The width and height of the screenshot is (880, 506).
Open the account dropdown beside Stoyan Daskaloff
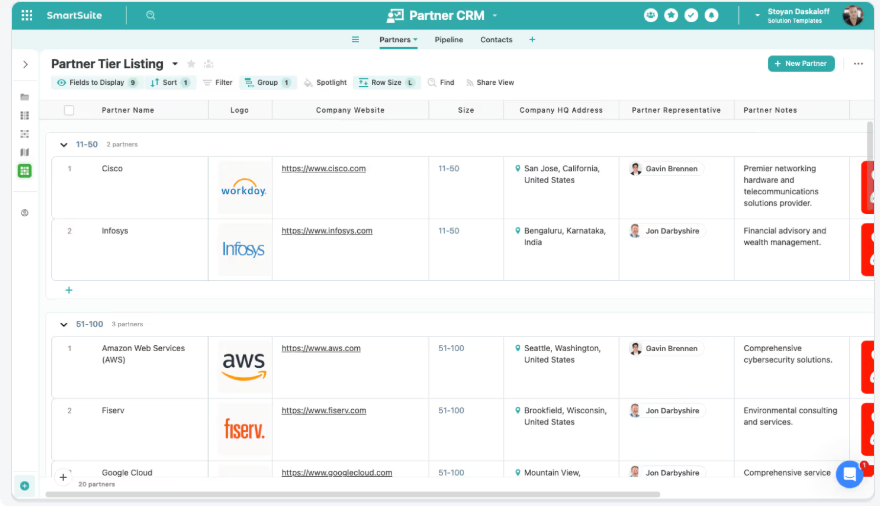pyautogui.click(x=757, y=15)
